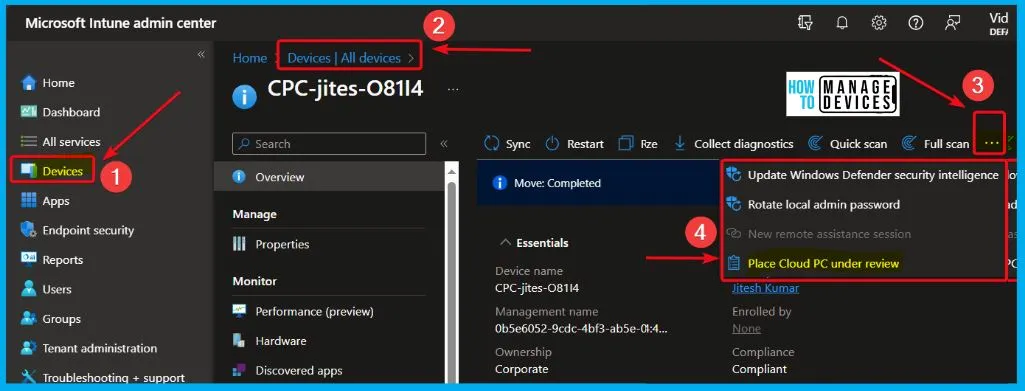The width and height of the screenshot is (1025, 391).
Task: Click the device menu Search field
Action: pos(329,144)
